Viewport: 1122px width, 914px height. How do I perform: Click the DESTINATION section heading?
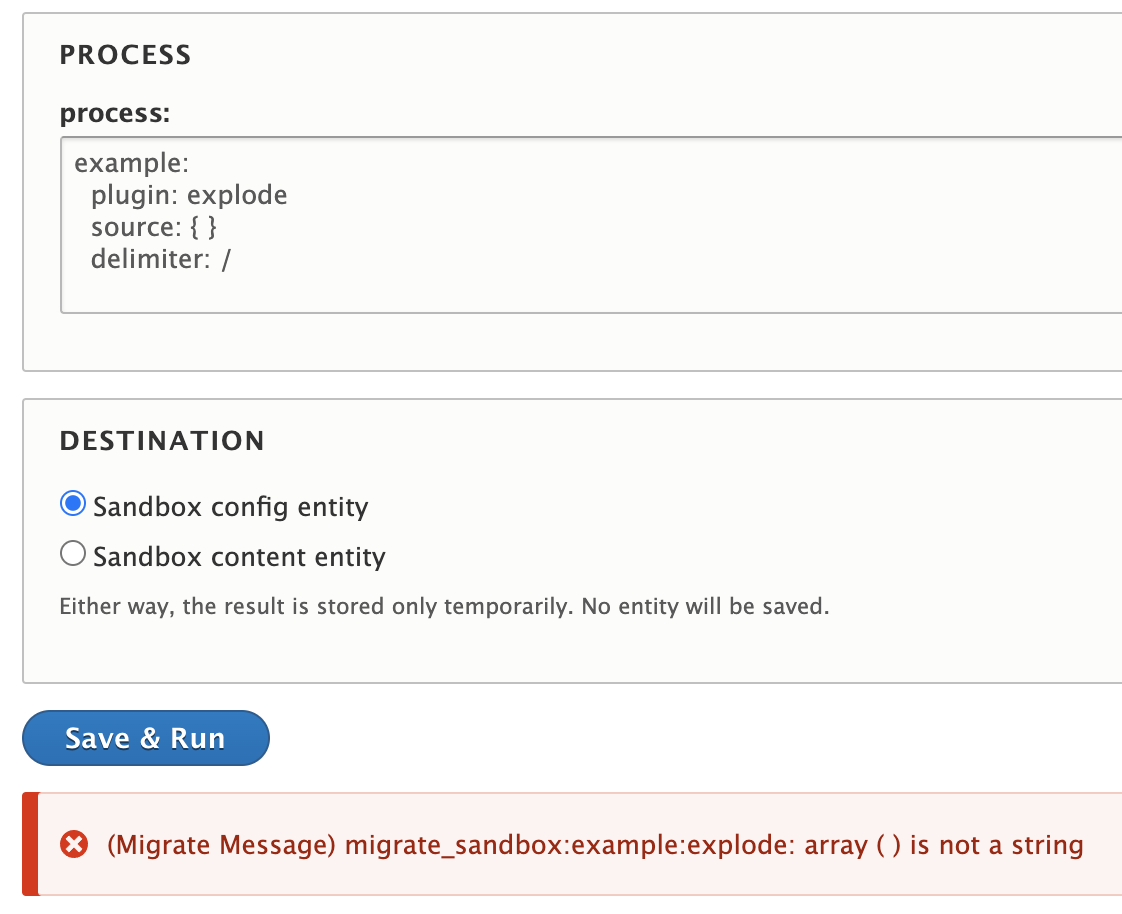click(163, 440)
